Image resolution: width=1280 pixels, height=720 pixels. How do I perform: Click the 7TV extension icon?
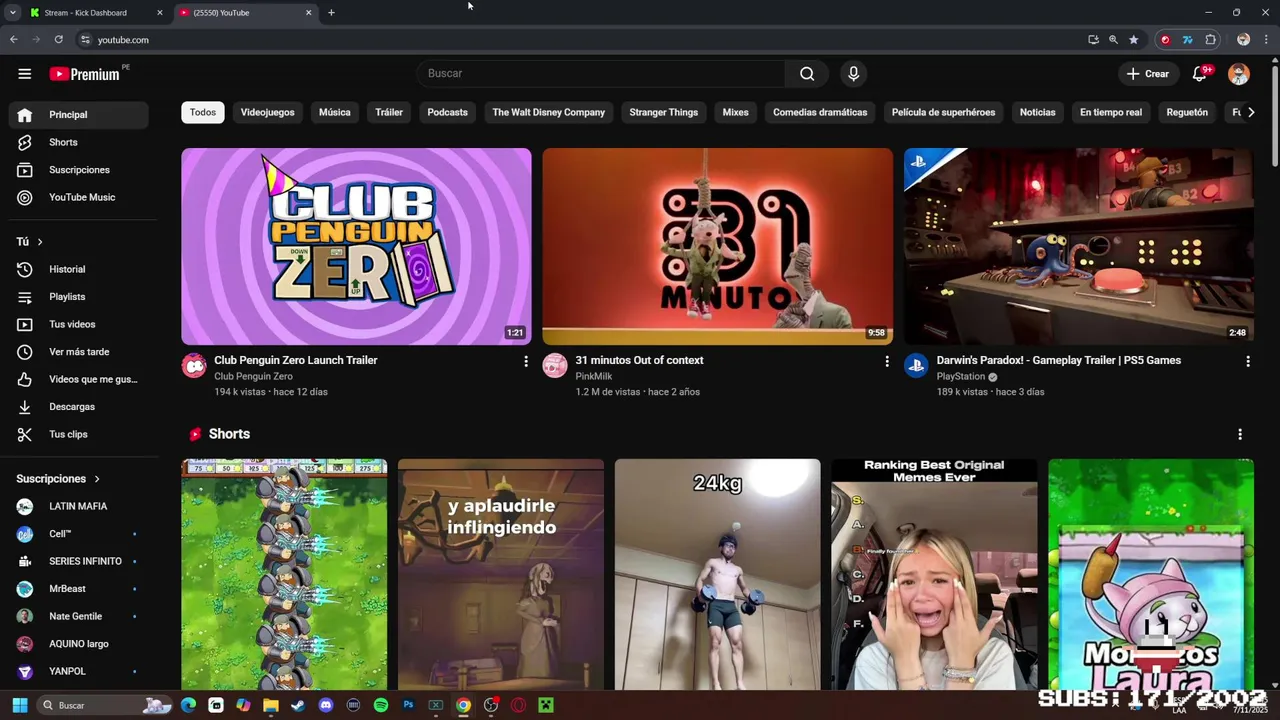pyautogui.click(x=1188, y=40)
